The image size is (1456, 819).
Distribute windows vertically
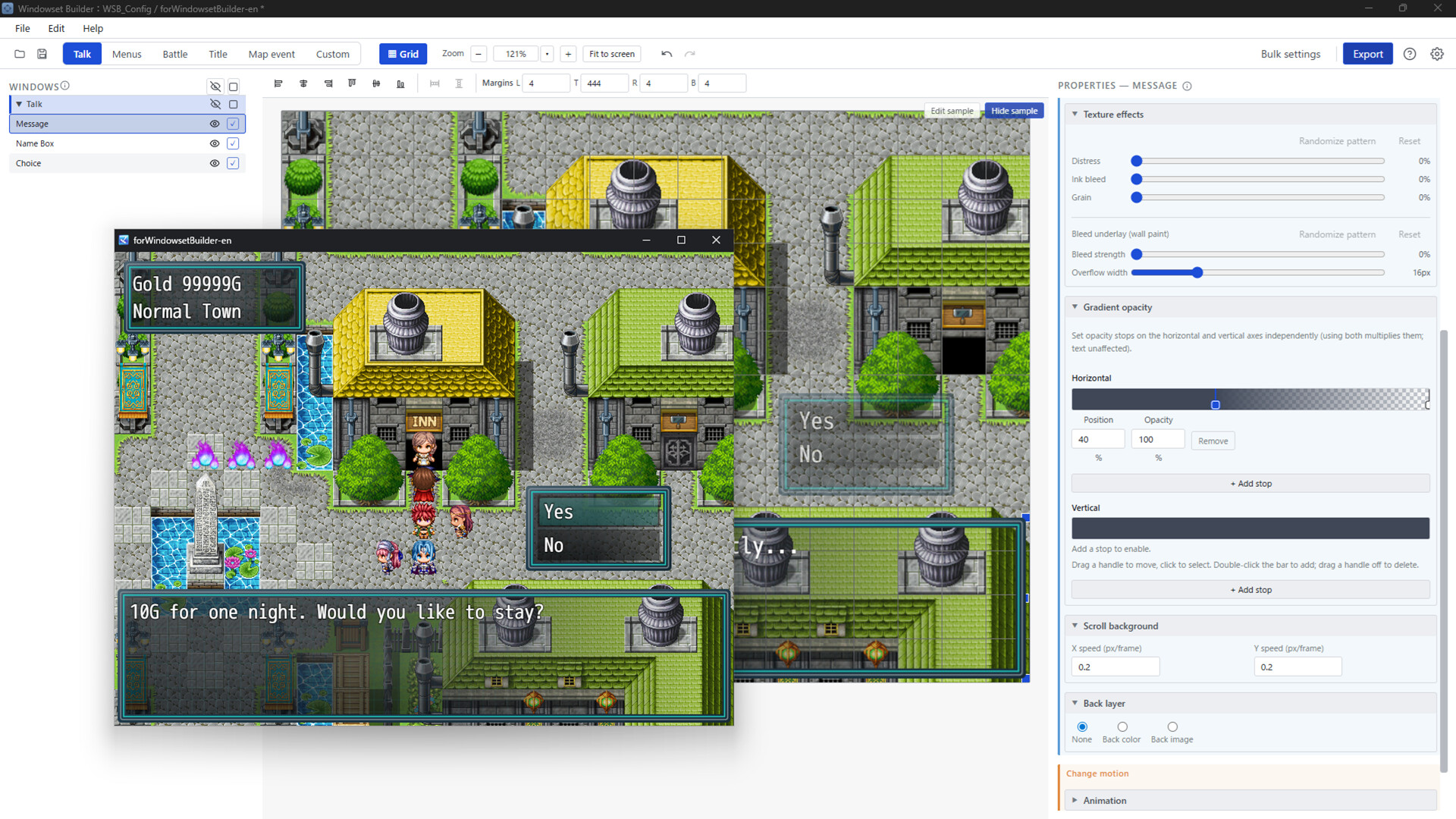459,83
